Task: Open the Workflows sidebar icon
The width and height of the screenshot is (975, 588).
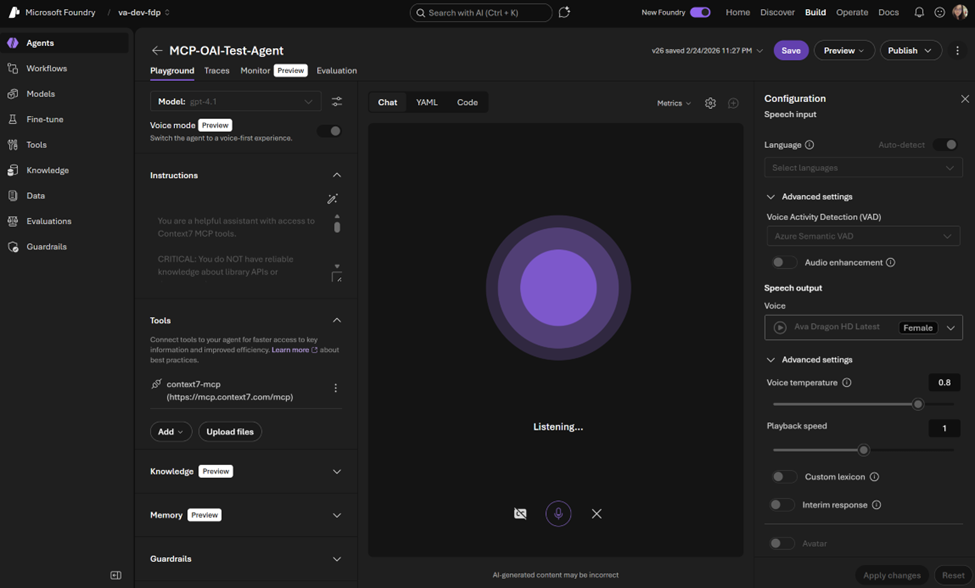Action: [x=12, y=68]
